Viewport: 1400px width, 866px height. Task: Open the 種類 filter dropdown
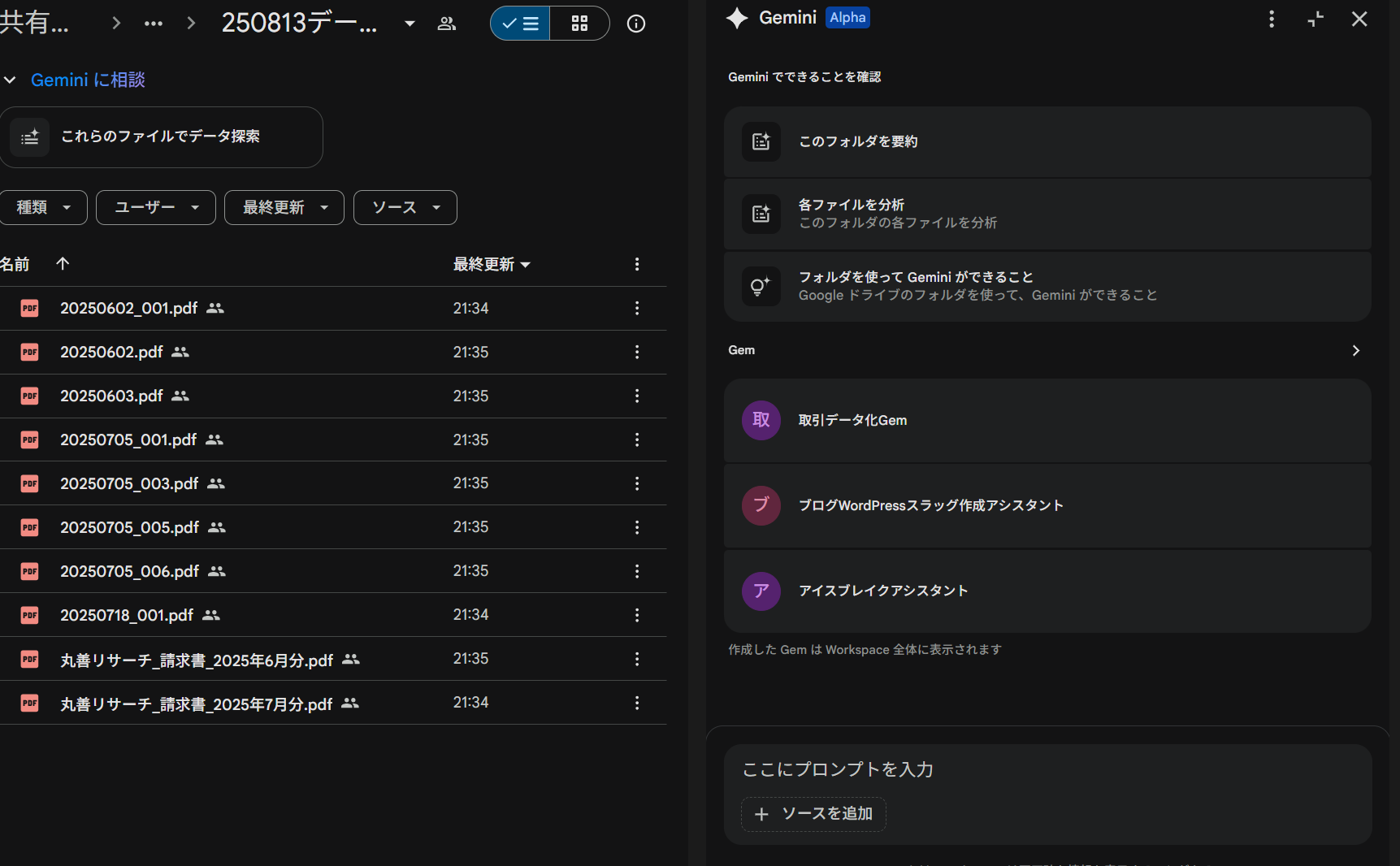click(x=44, y=207)
